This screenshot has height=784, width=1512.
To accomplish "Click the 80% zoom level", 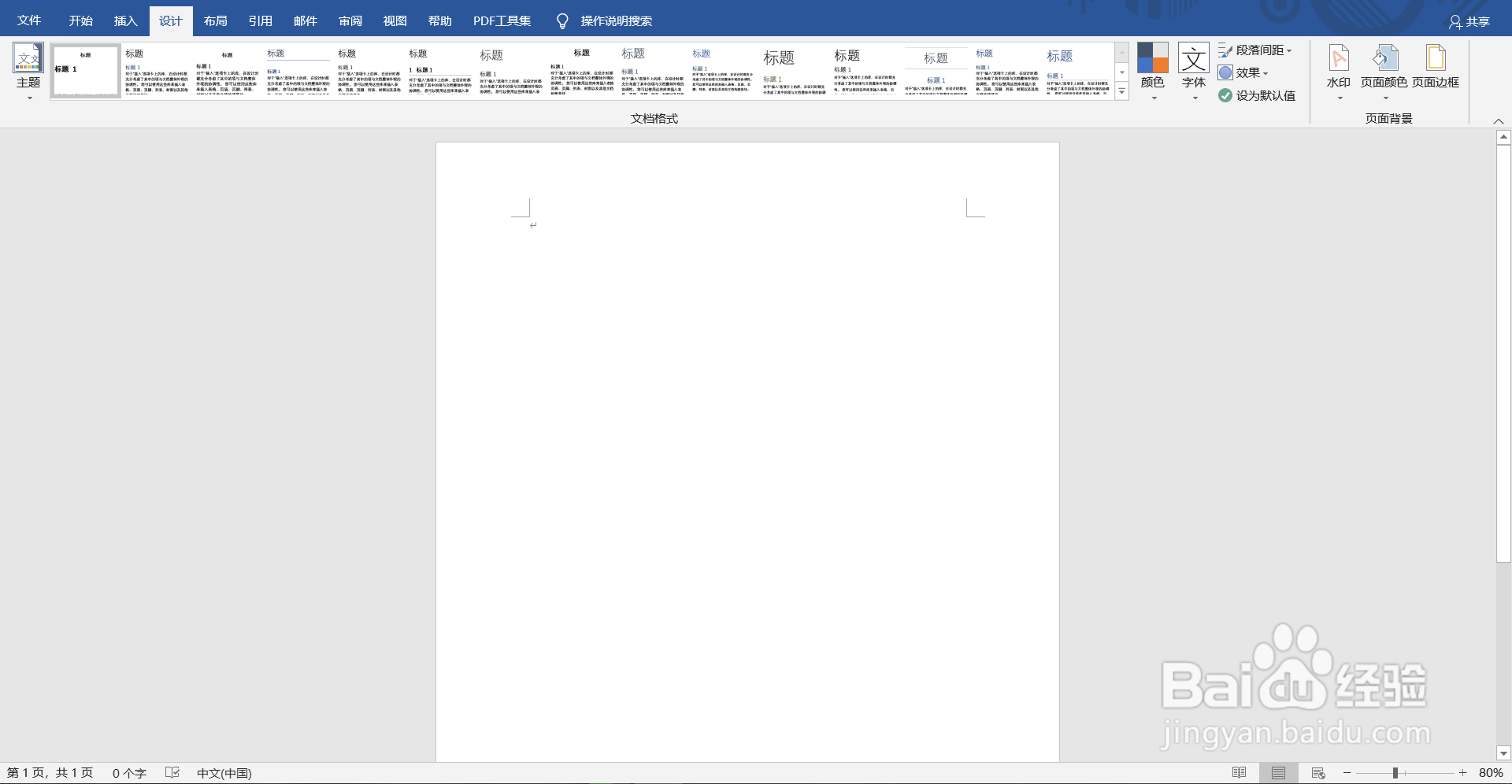I will [1491, 773].
